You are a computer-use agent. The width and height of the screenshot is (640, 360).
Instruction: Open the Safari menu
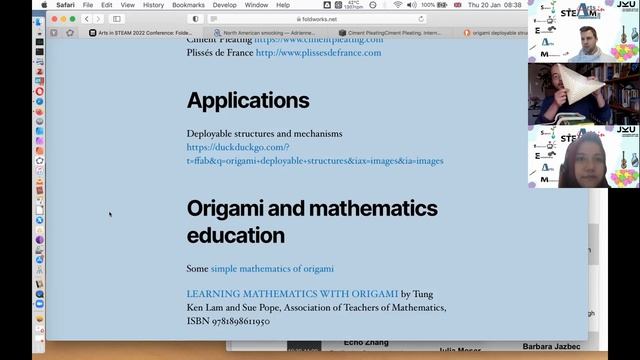point(65,5)
